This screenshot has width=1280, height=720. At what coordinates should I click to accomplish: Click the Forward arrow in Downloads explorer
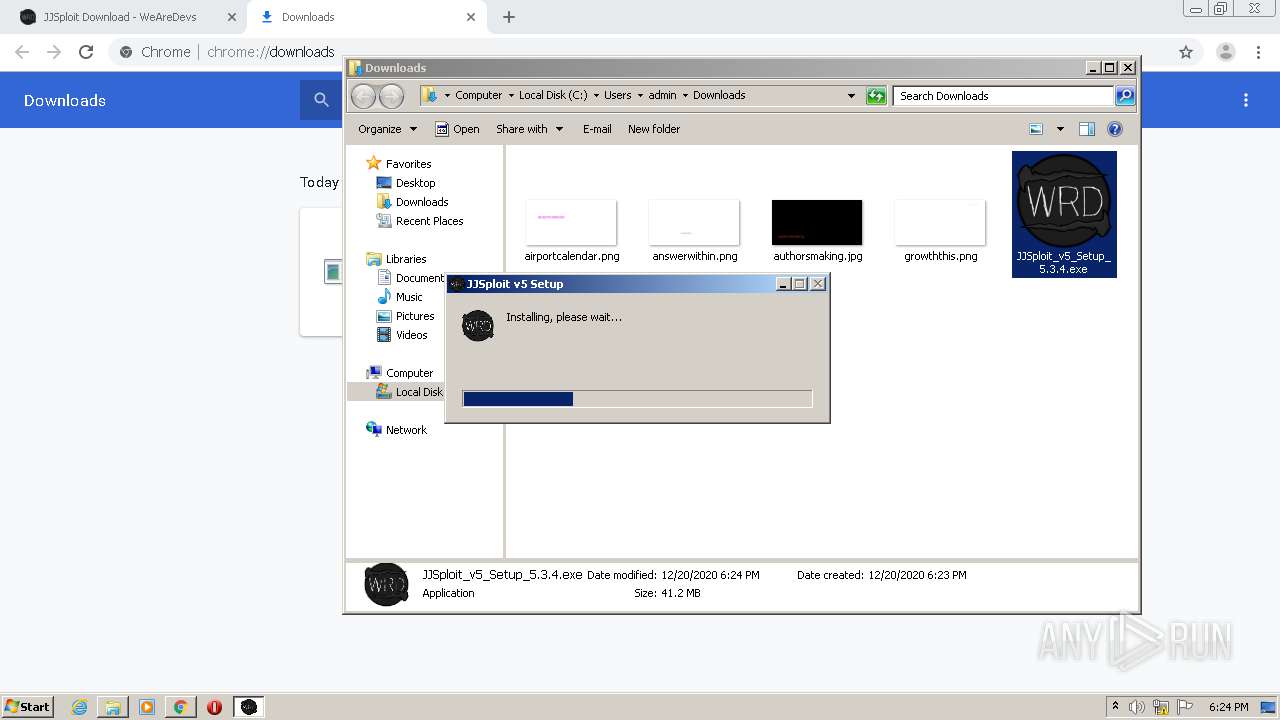pos(392,96)
